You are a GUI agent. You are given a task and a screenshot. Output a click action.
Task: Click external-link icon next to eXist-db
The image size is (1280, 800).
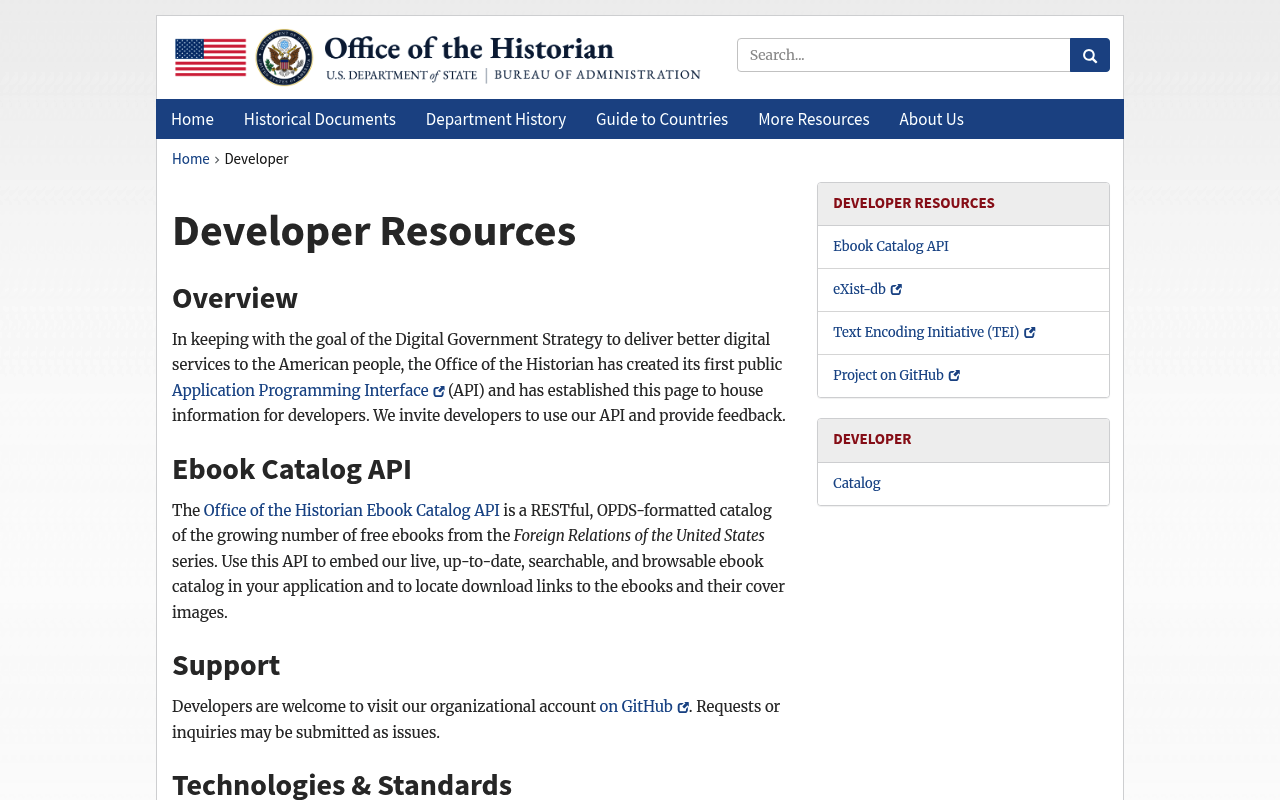point(897,290)
